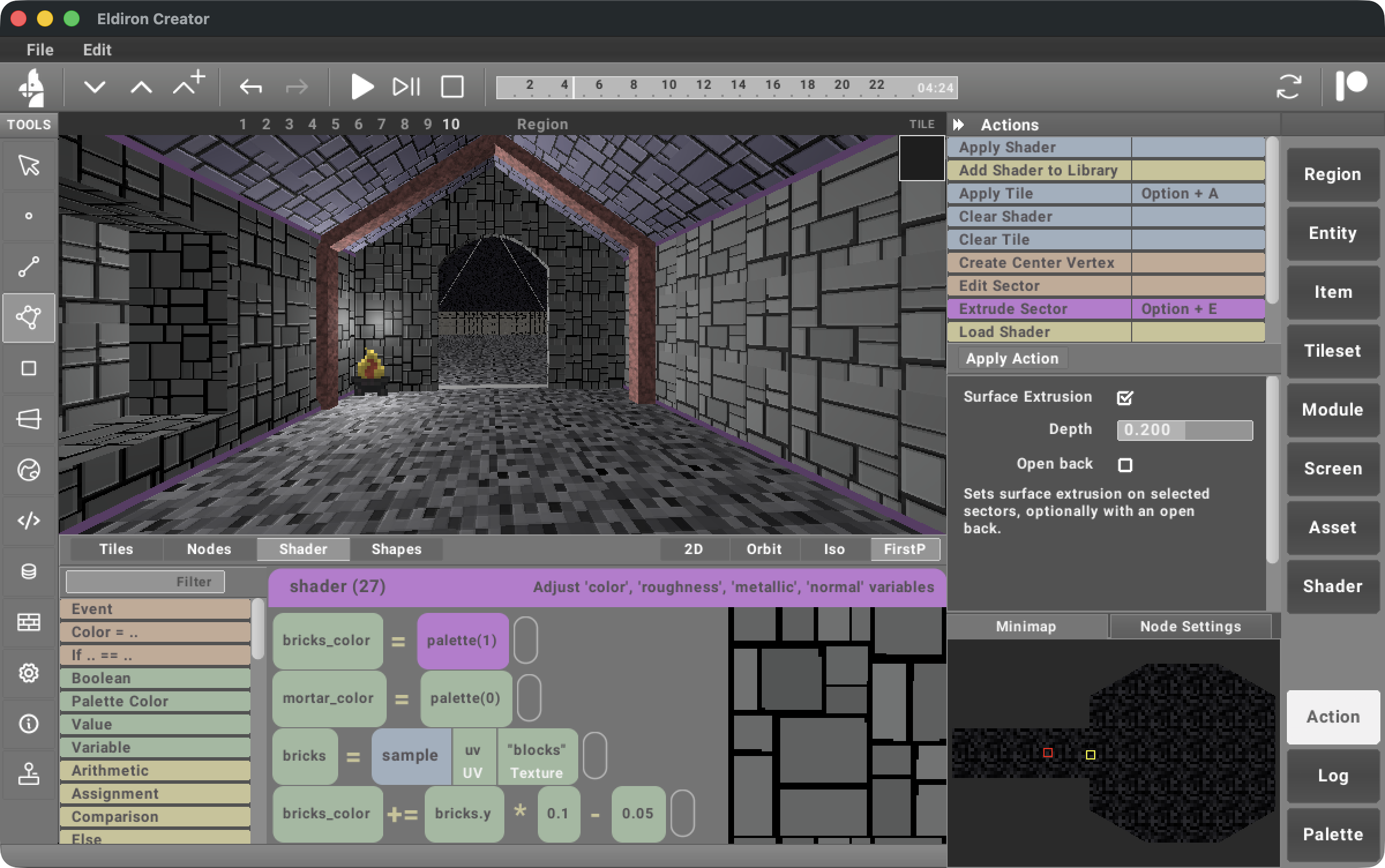Screen dimensions: 1385x868
Task: Open the code editor tool
Action: pyautogui.click(x=29, y=521)
